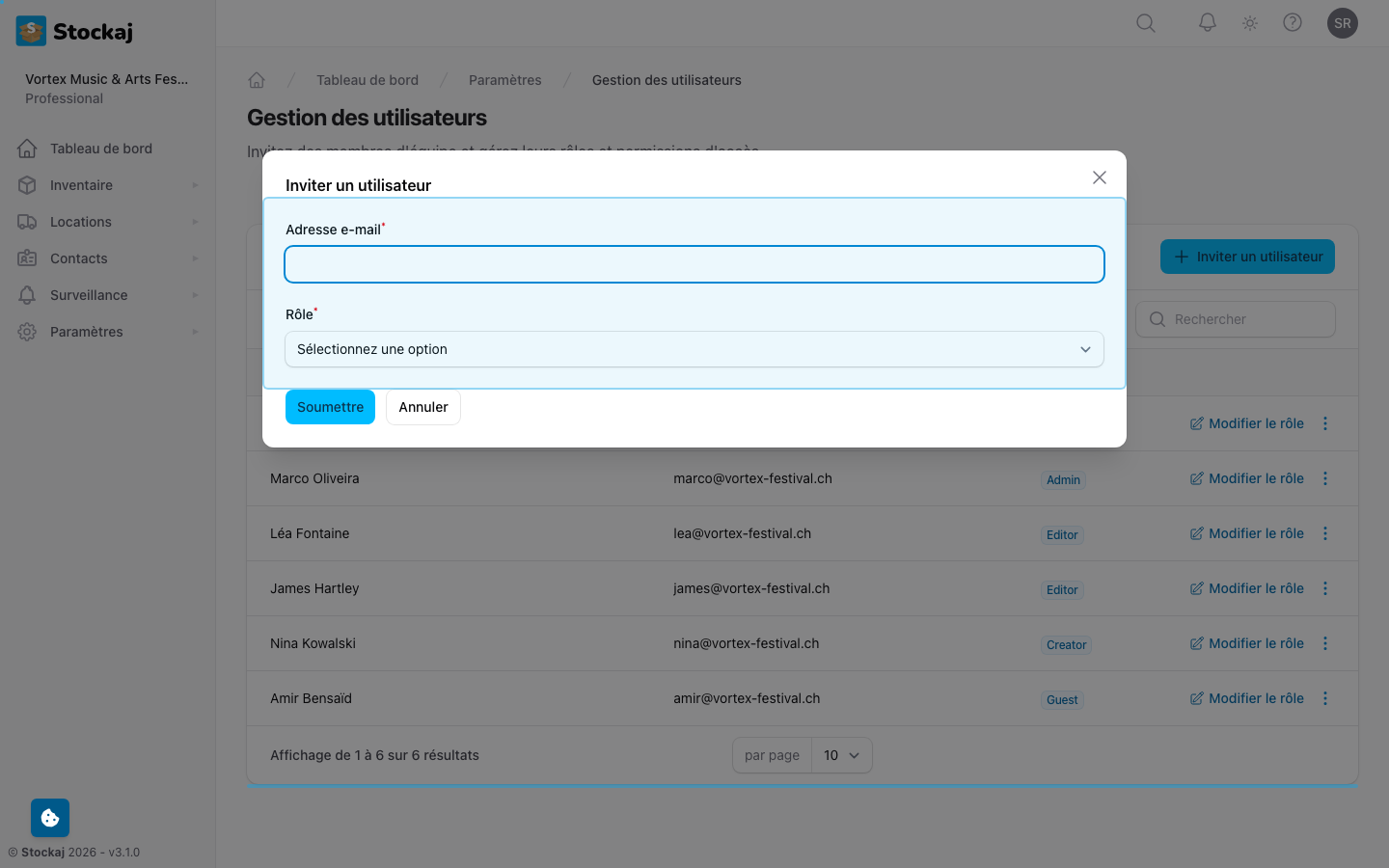Screen dimensions: 1389x868
Task: Open the global search magnifier icon
Action: (x=1145, y=22)
